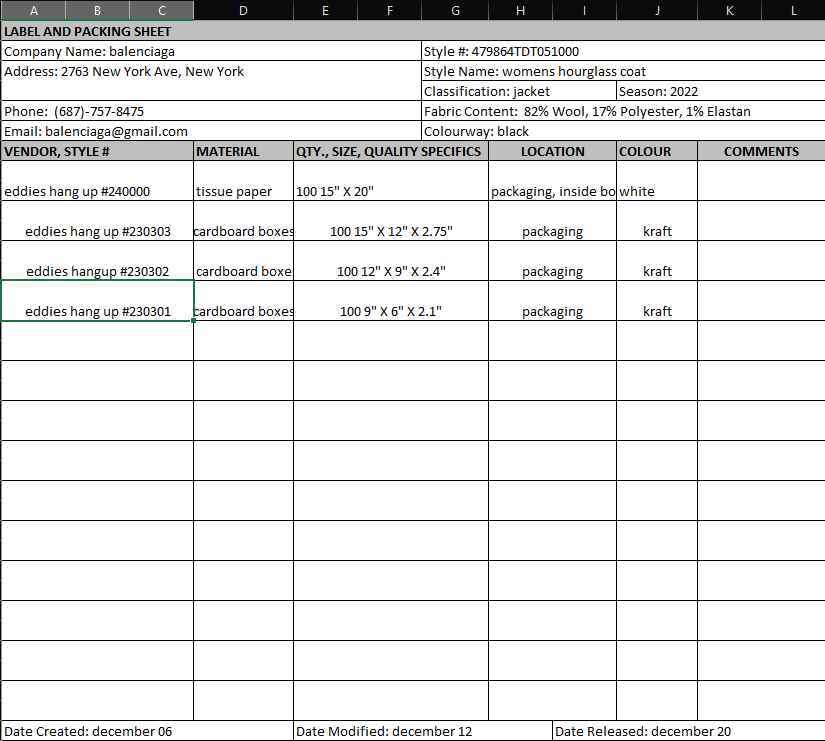The width and height of the screenshot is (825, 741).
Task: Click the Style #: 479864TDT051000 cell
Action: click(623, 51)
